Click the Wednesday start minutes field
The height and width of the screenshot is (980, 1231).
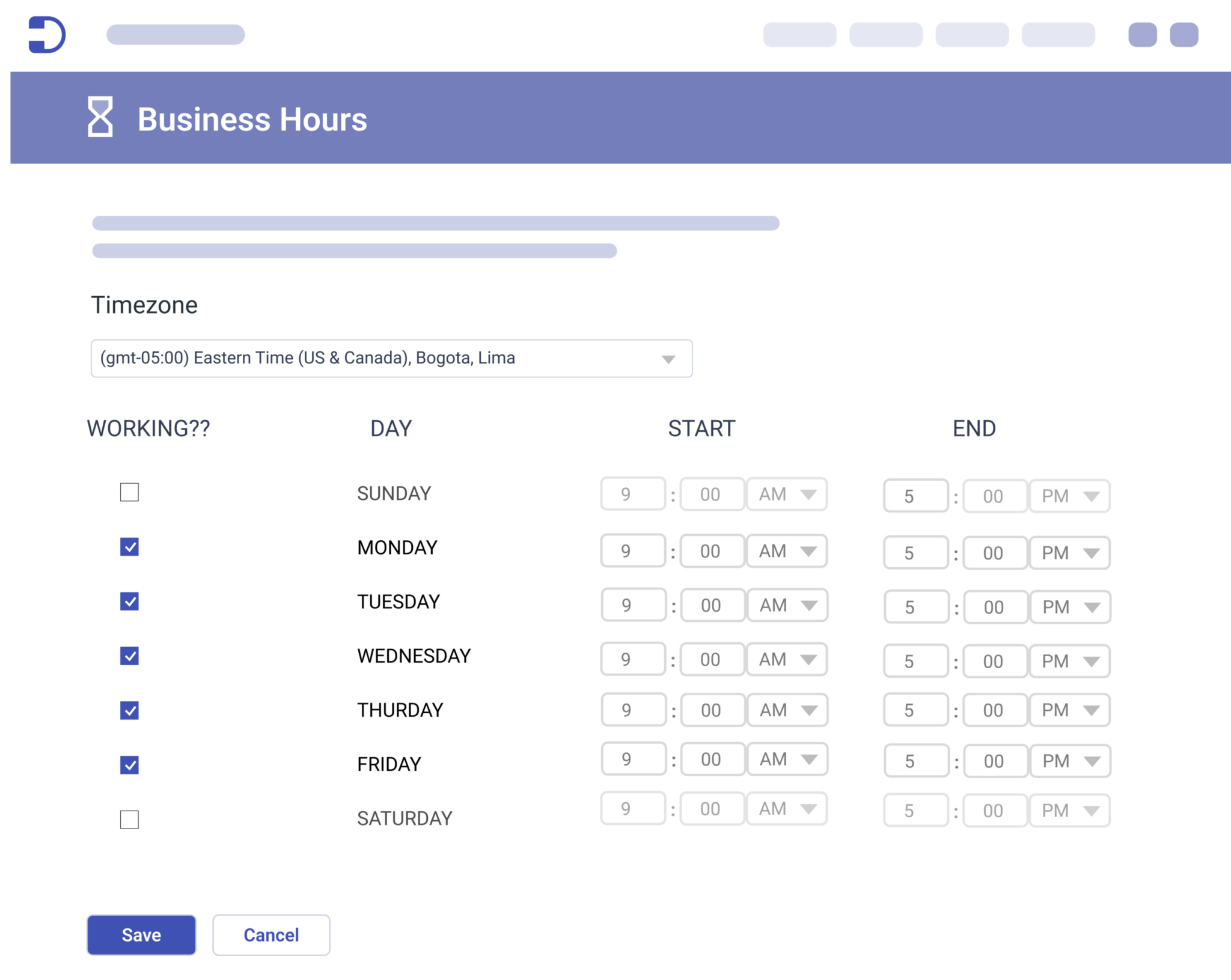click(x=712, y=659)
